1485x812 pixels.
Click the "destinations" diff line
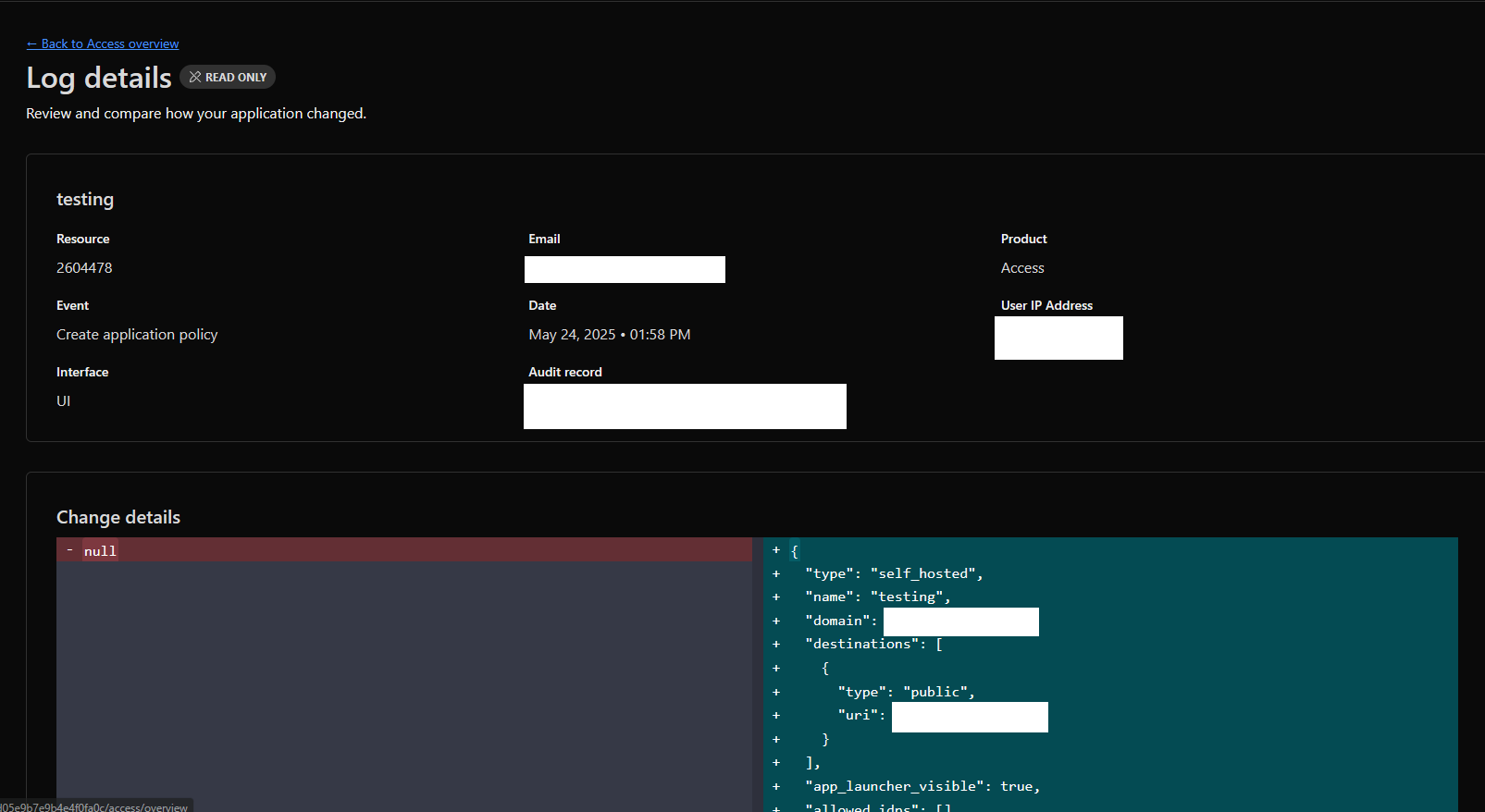872,645
